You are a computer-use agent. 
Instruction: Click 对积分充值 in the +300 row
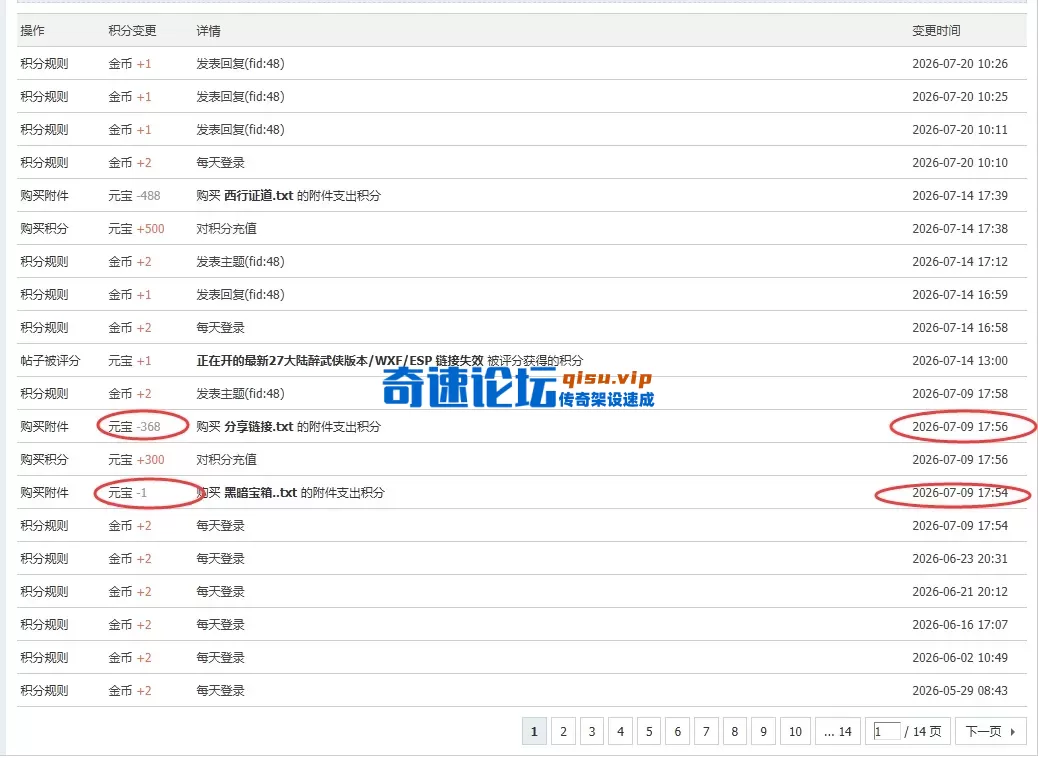coord(226,460)
